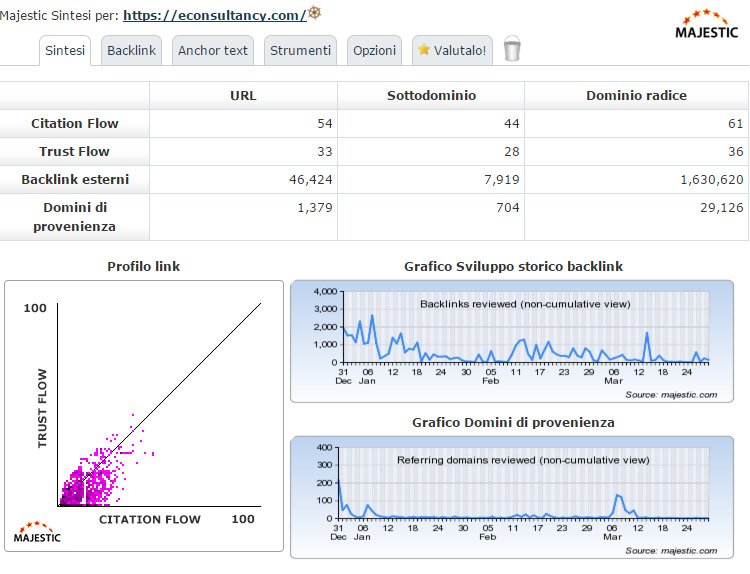This screenshot has width=750, height=574.
Task: Click the CITATION FLOW axis label
Action: point(150,519)
